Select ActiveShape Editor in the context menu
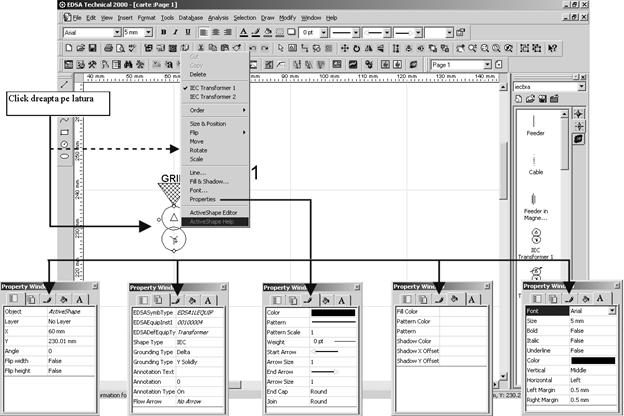Image resolution: width=624 pixels, height=416 pixels. point(213,211)
